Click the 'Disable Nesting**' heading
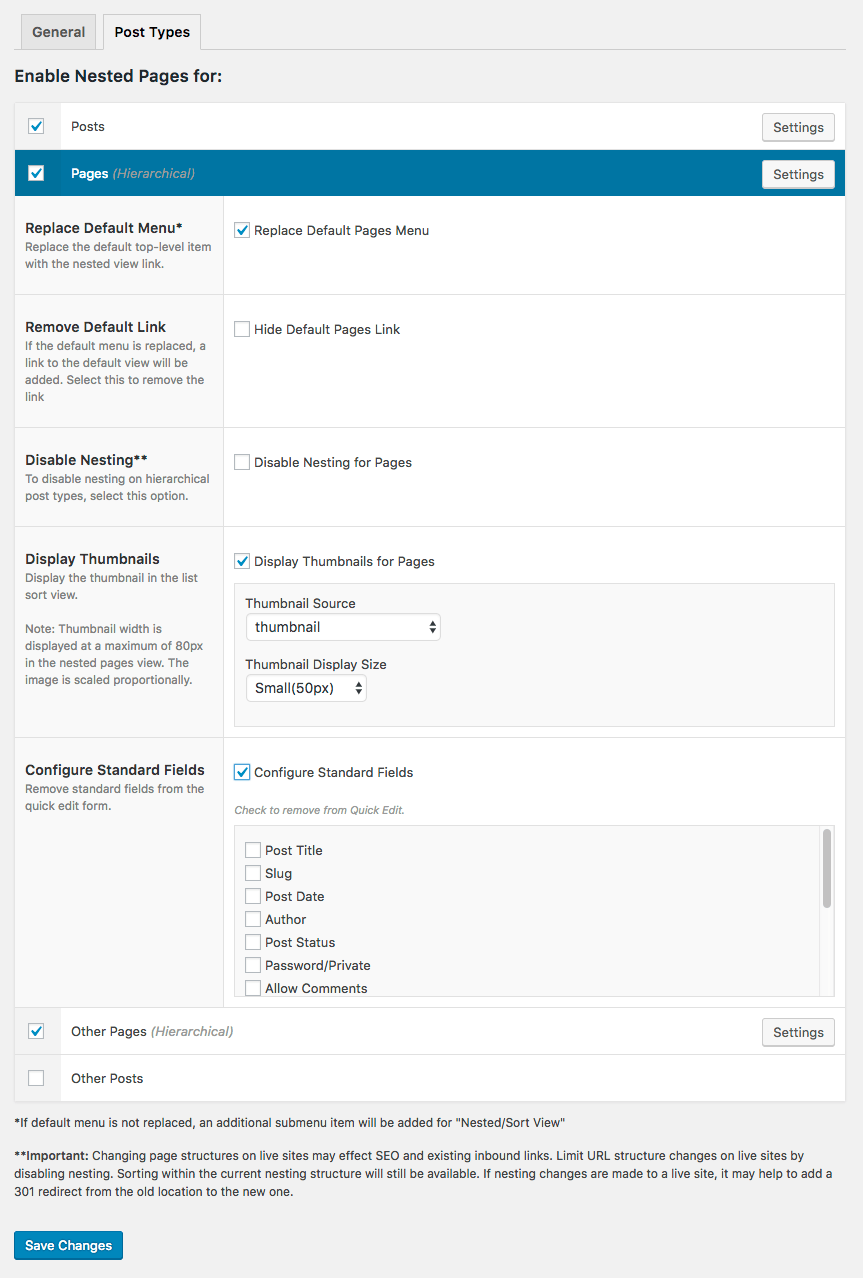 (86, 460)
